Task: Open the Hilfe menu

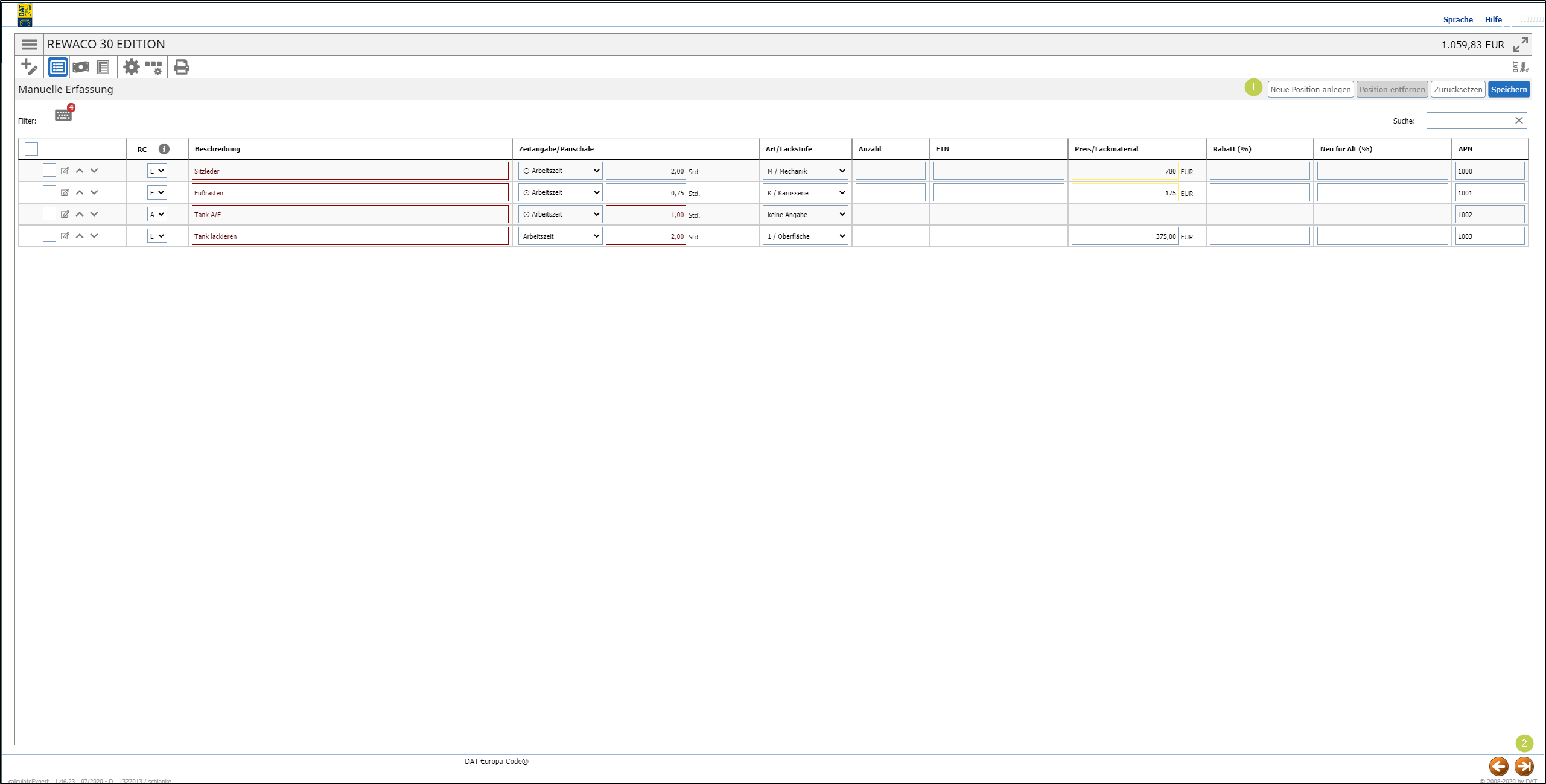Action: click(x=1493, y=20)
